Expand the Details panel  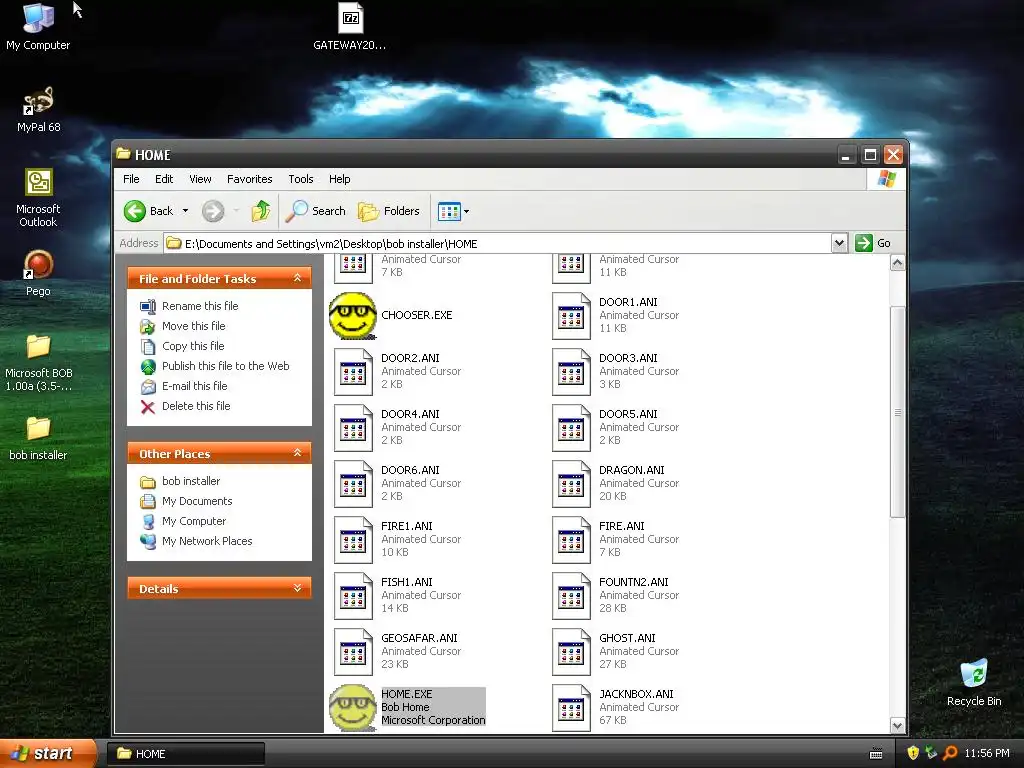tap(297, 588)
